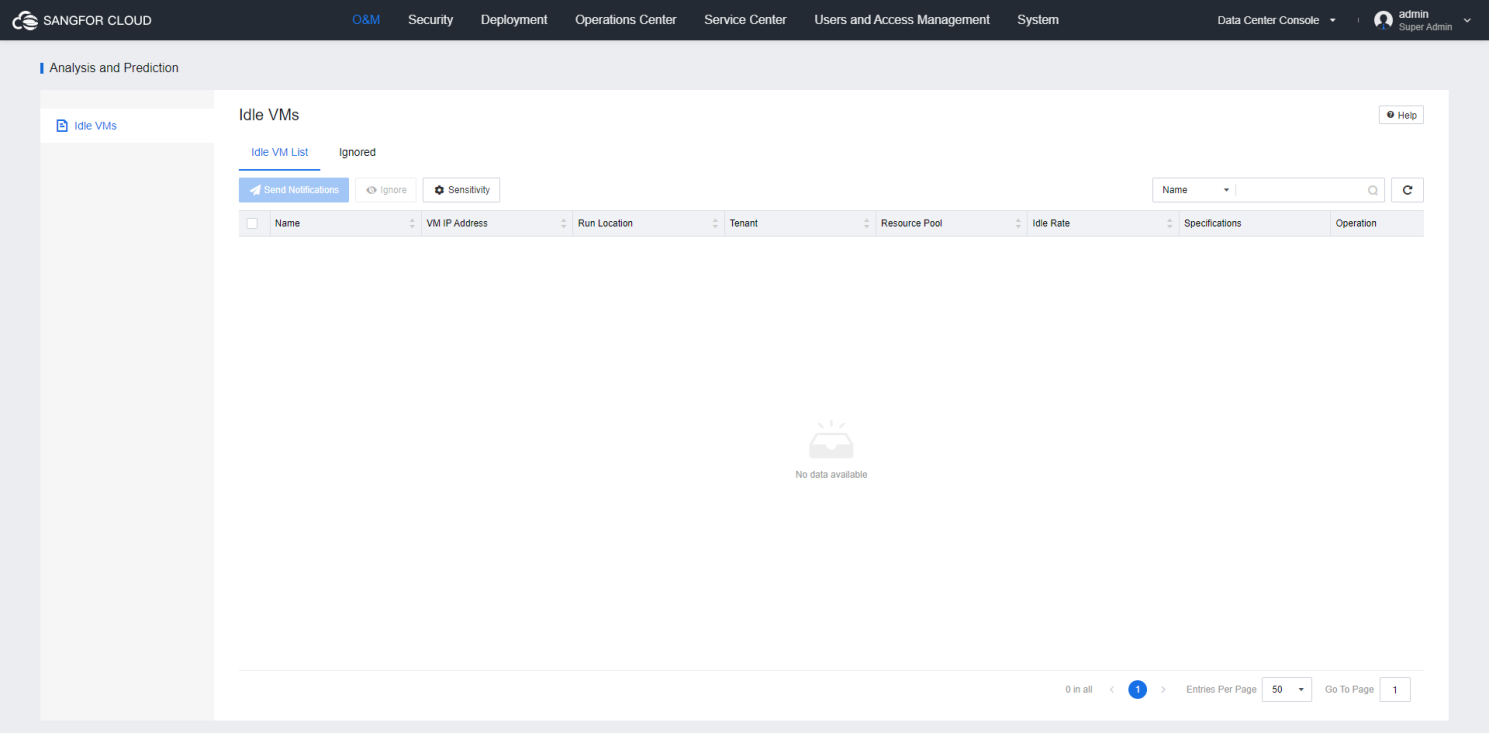Open the Data Center Console dropdown
This screenshot has height=733, width=1489.
pos(1277,20)
